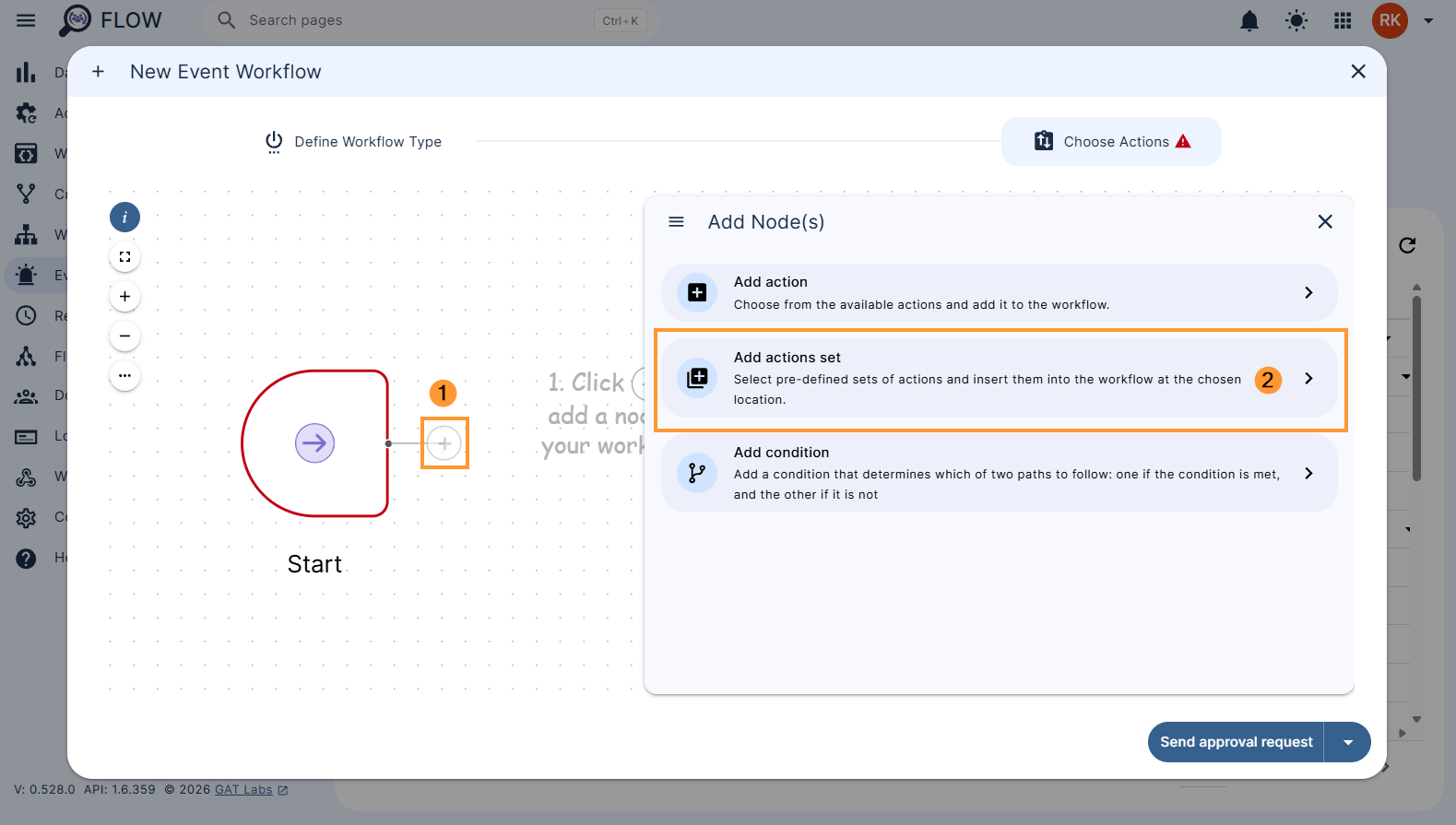1456x825 pixels.
Task: Click the fit view canvas button
Action: [124, 257]
